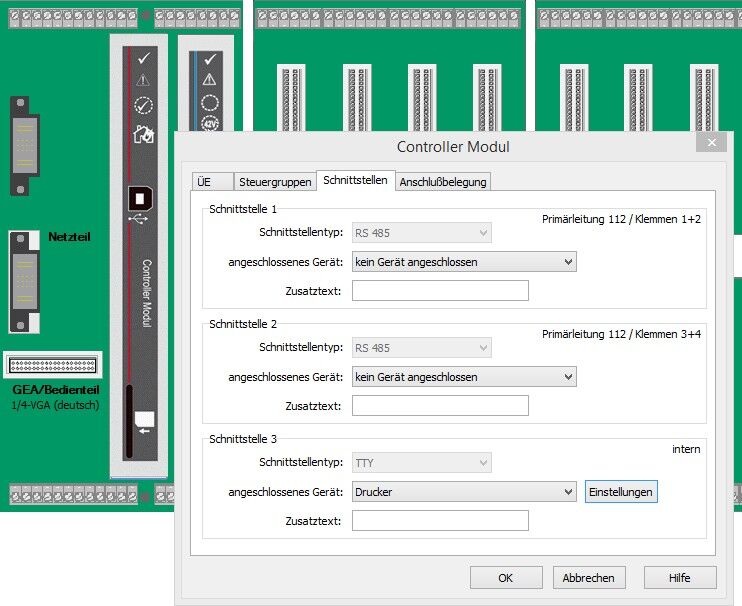Open Schnittstelle 1 angeschlossenes Gerät dropdown
742x606 pixels.
[x=464, y=262]
